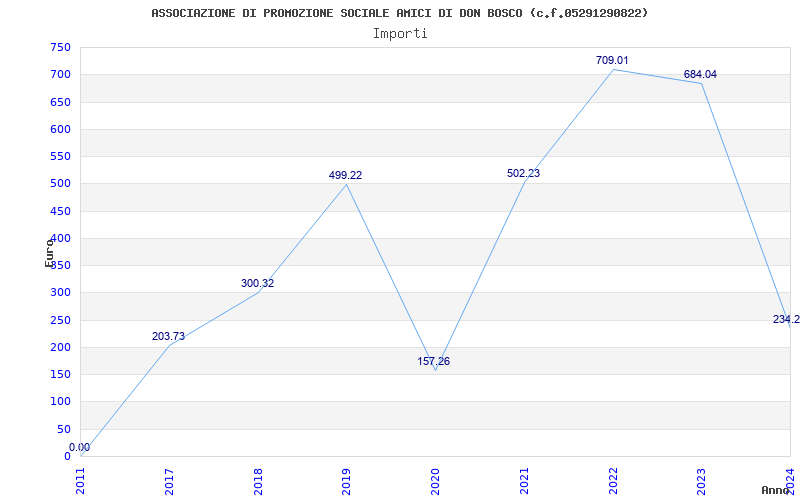Click the 2011 x-axis label

click(81, 481)
